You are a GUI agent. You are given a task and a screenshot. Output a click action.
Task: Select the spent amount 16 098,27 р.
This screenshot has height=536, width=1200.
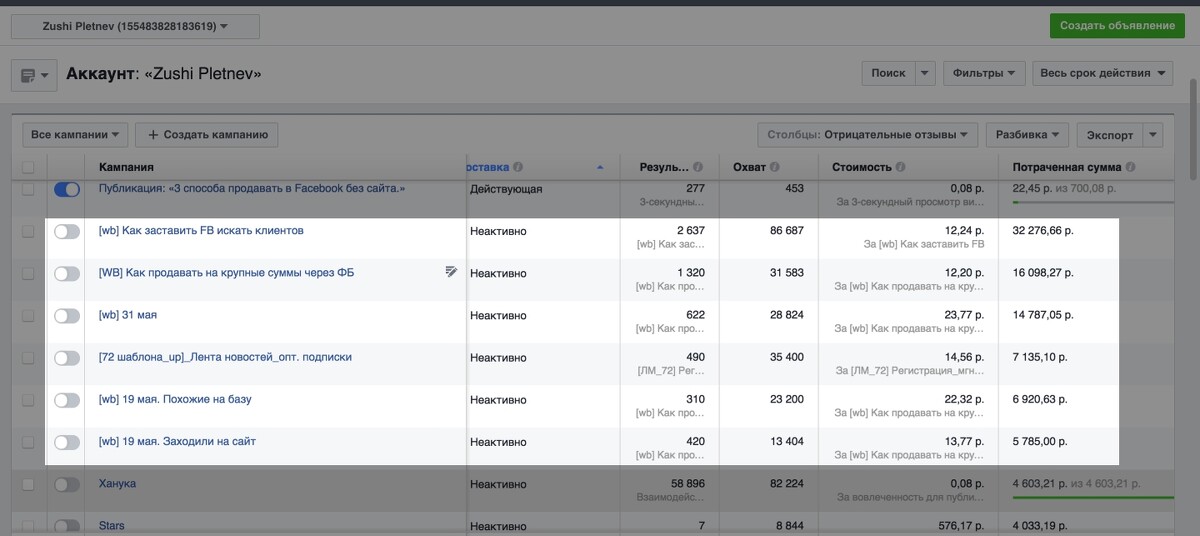(x=1043, y=272)
